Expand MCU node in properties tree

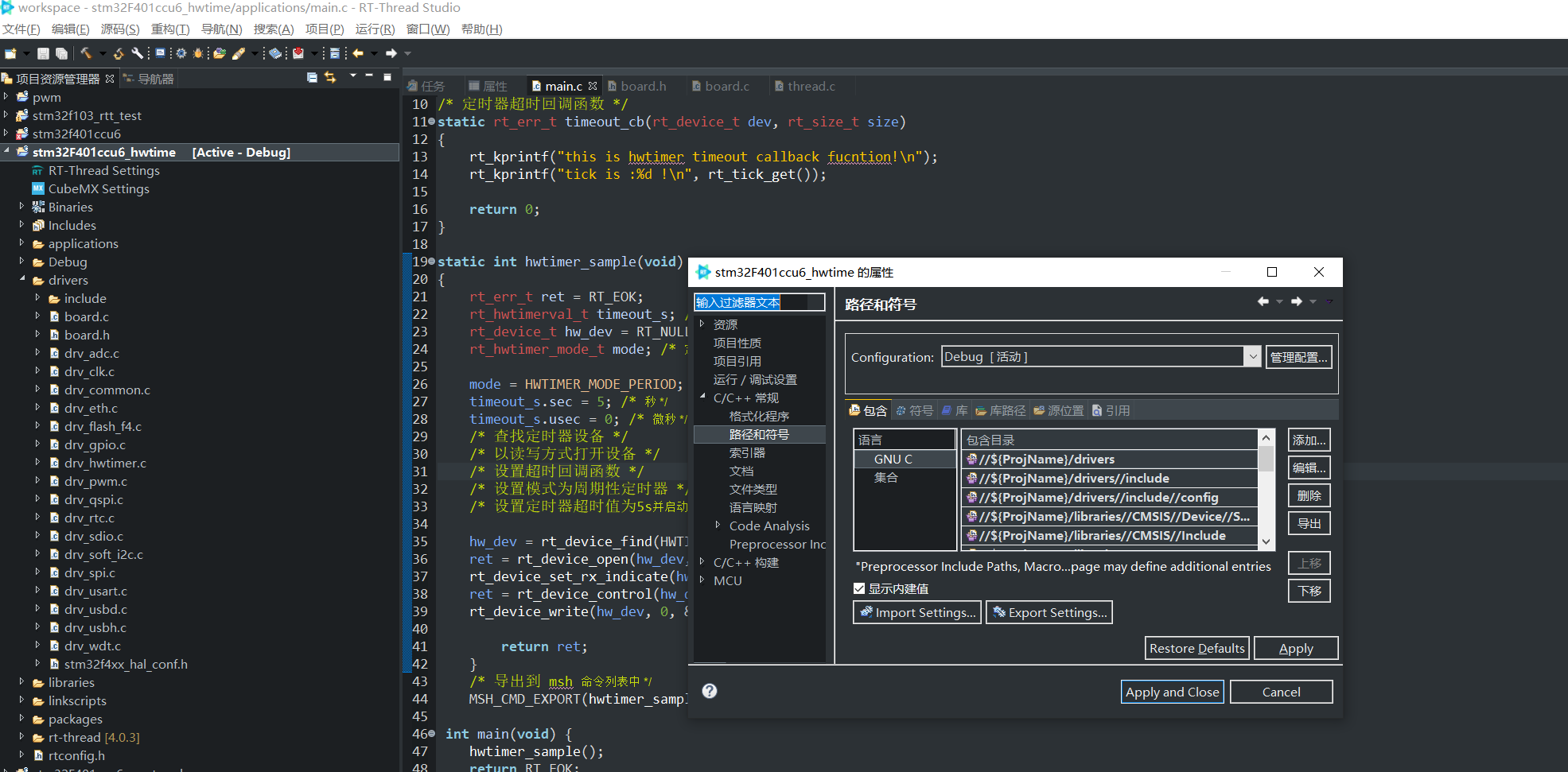point(702,580)
